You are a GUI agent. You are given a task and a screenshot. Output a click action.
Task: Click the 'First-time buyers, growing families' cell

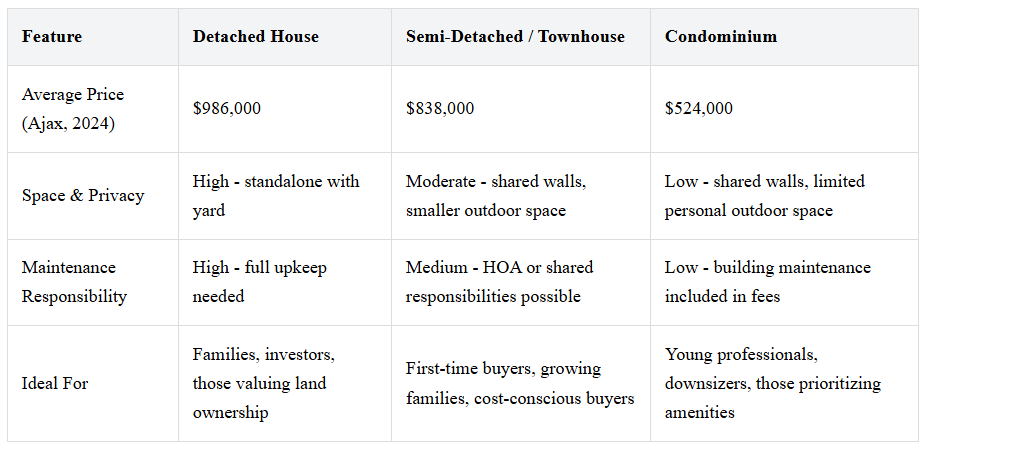520,383
